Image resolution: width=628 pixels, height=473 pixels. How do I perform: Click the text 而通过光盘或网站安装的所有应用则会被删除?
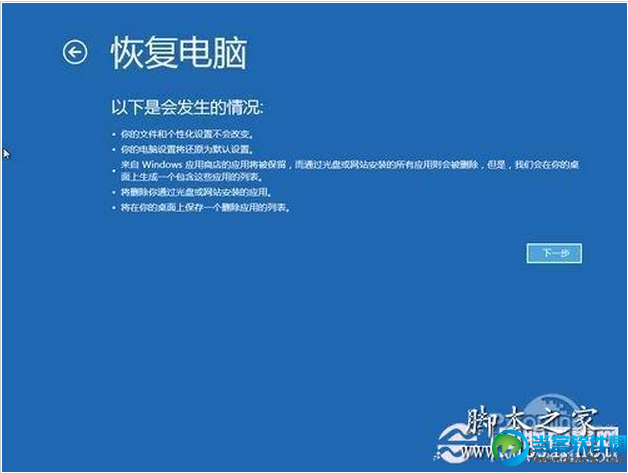[x=387, y=165]
